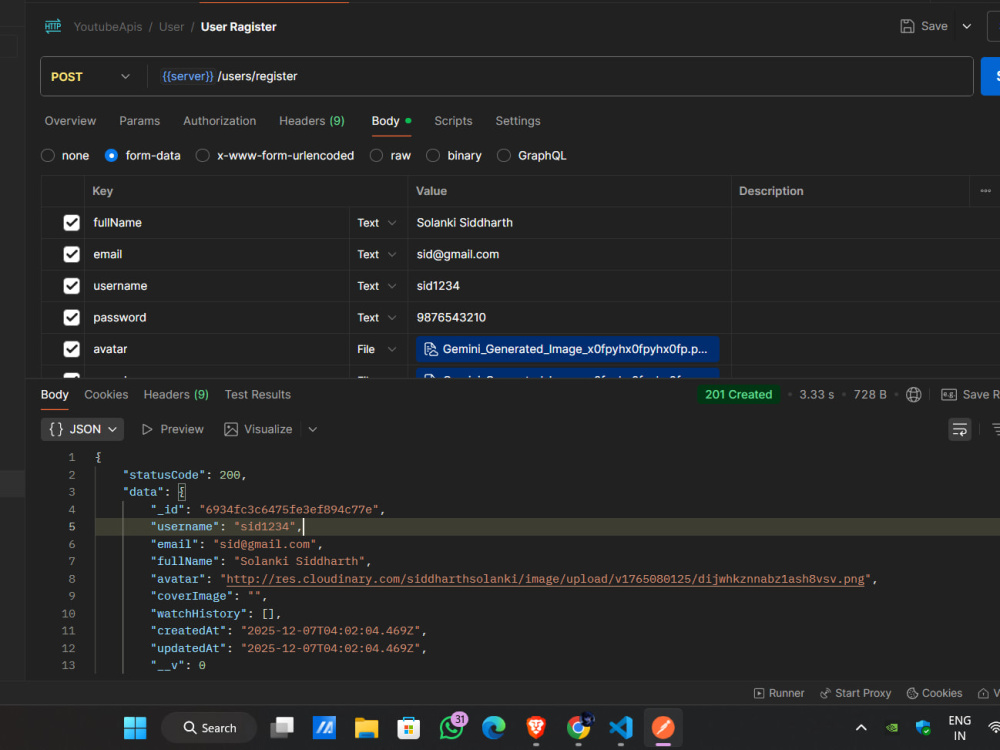Click the HTTP request icon beside YoutubeApis

(53, 26)
